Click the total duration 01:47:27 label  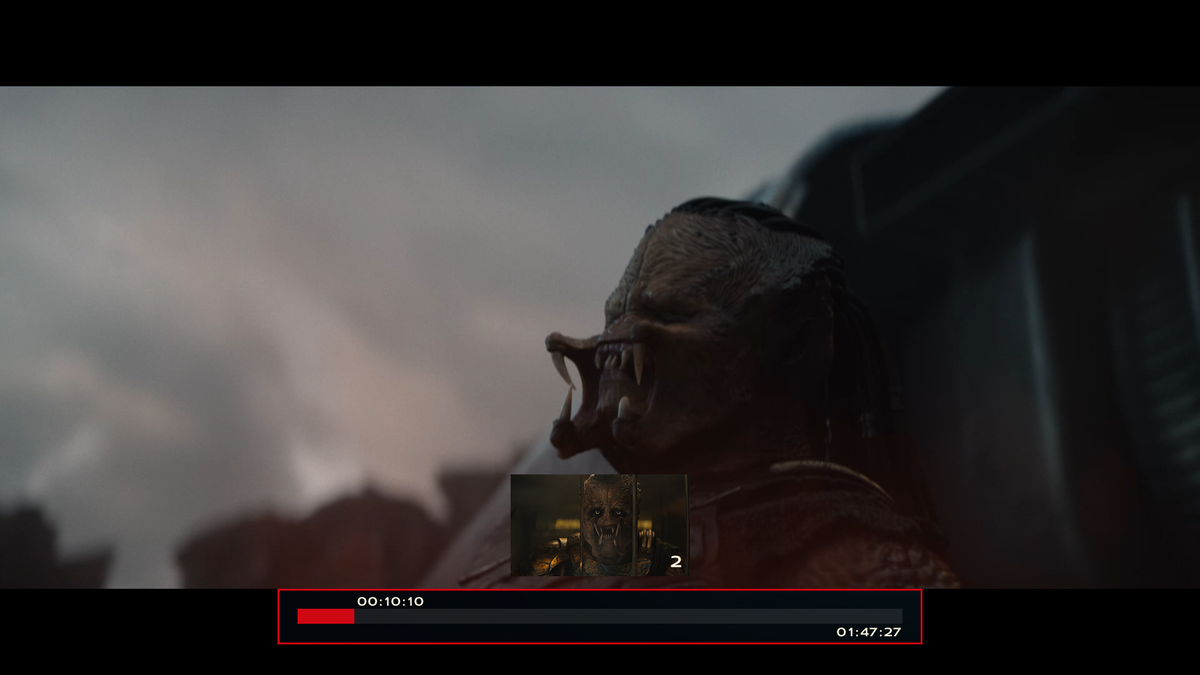[x=868, y=632]
